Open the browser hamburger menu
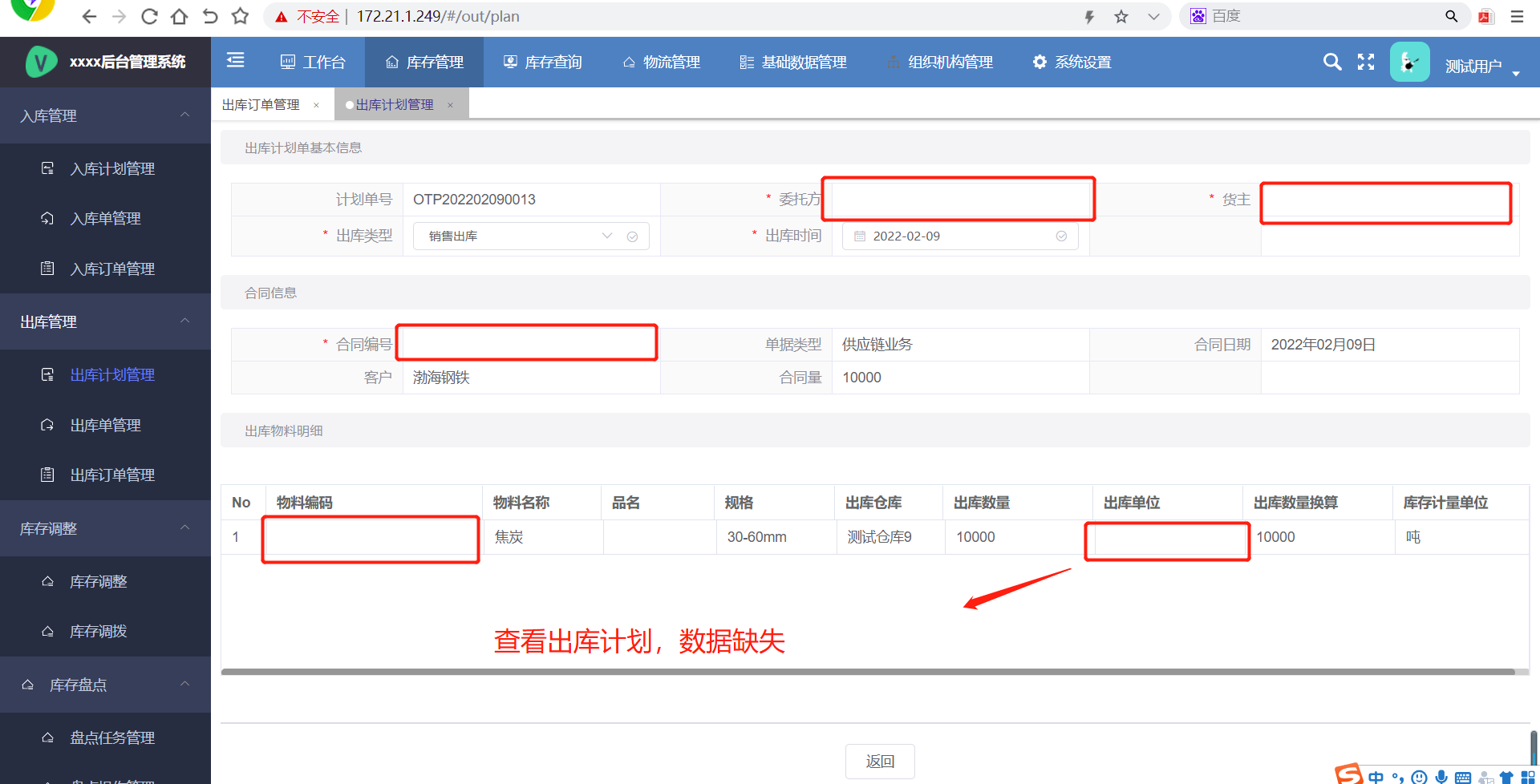This screenshot has height=784, width=1540. pyautogui.click(x=1517, y=16)
